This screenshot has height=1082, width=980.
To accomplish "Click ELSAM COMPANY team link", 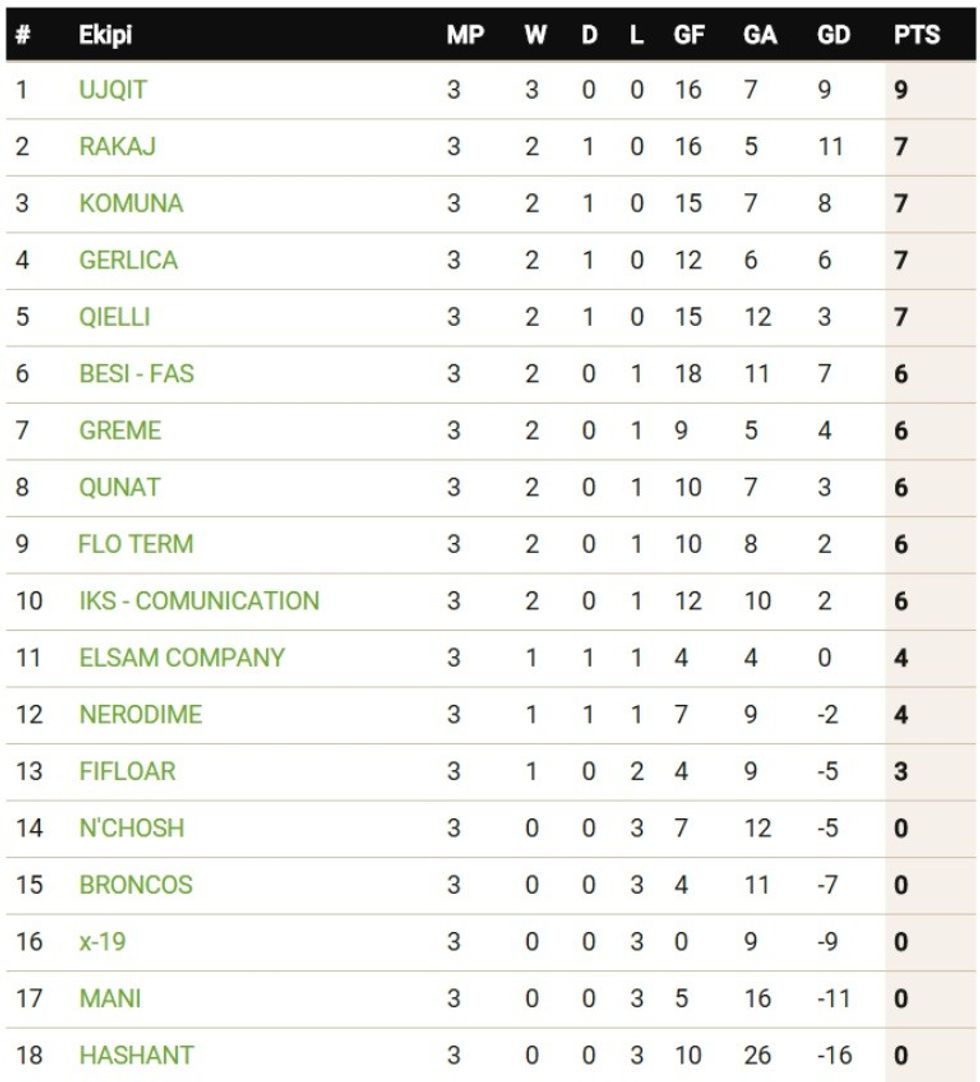I will click(x=182, y=658).
